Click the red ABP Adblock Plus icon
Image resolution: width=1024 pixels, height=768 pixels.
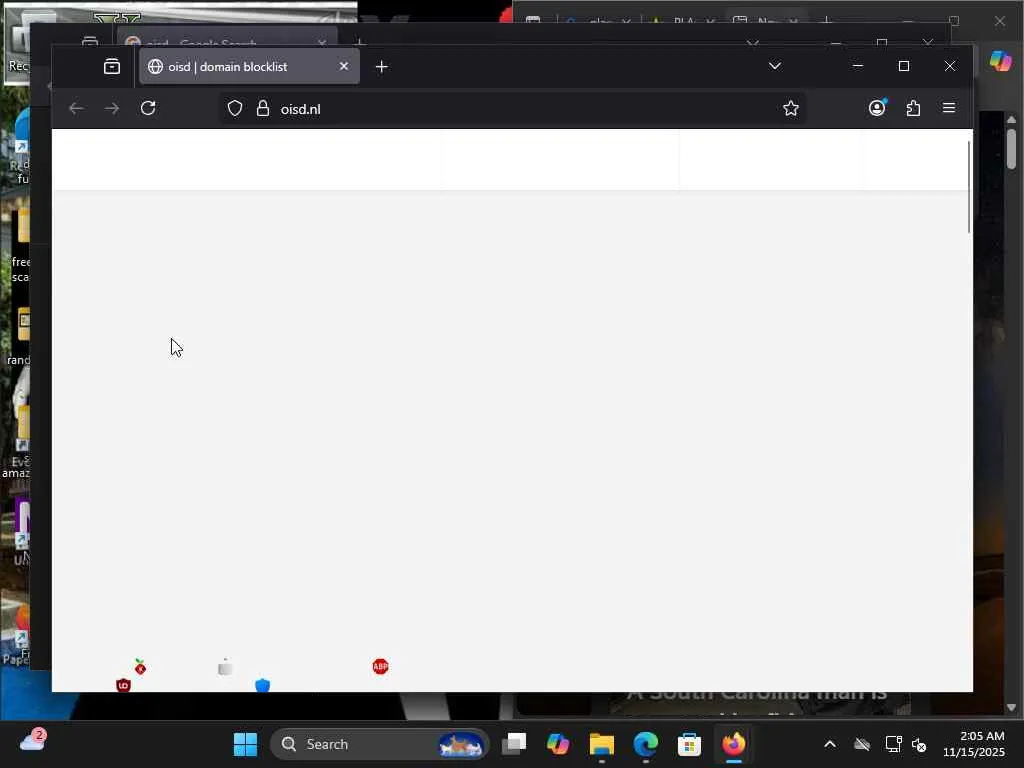click(x=380, y=666)
